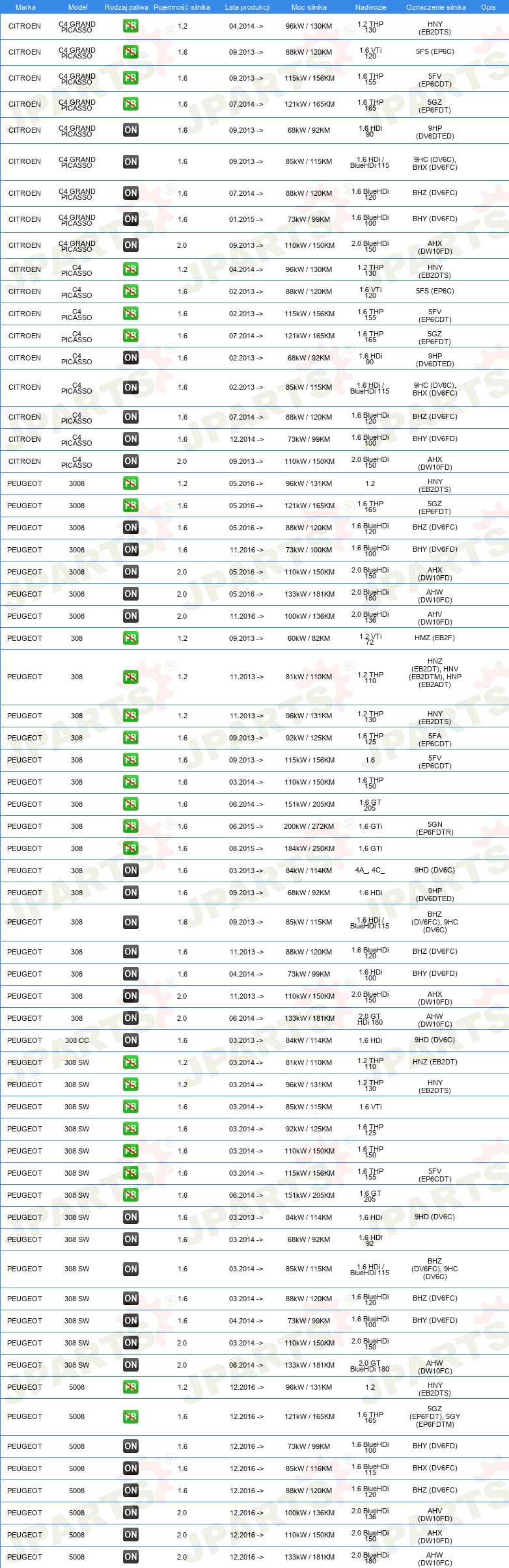Click the Pojemność silnika column header

click(182, 7)
